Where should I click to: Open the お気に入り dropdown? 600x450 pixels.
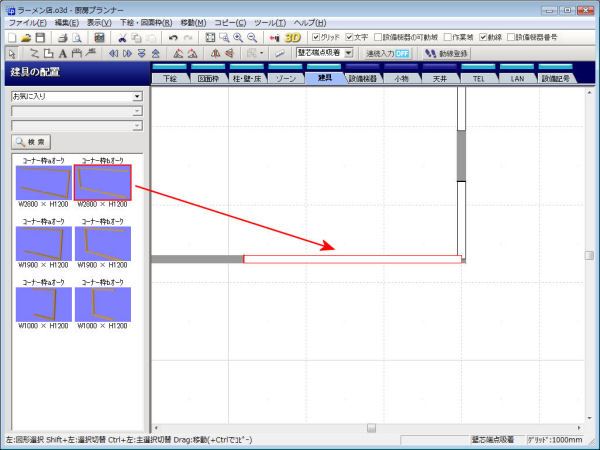click(x=77, y=97)
